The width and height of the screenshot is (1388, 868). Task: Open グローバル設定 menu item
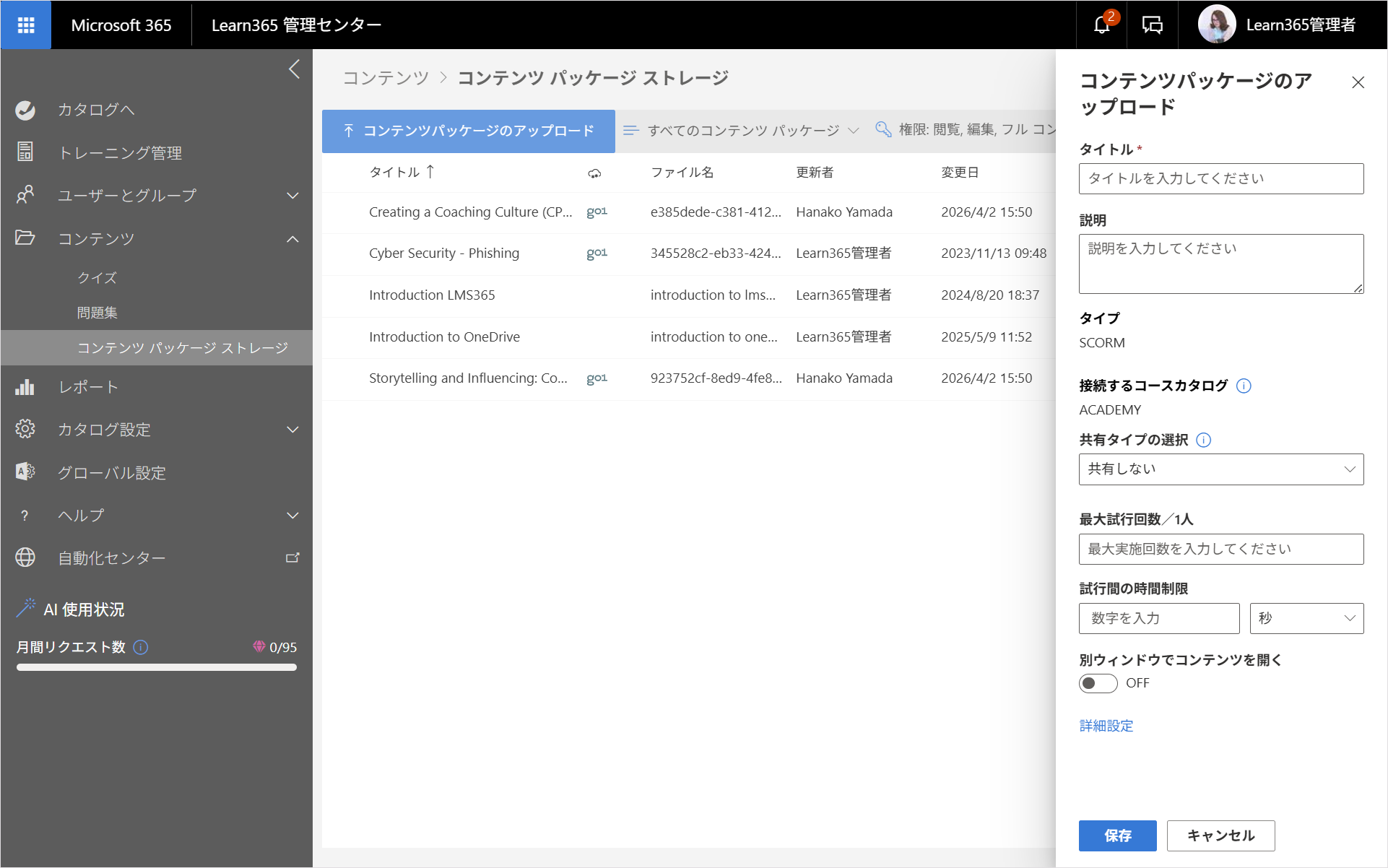coord(112,472)
